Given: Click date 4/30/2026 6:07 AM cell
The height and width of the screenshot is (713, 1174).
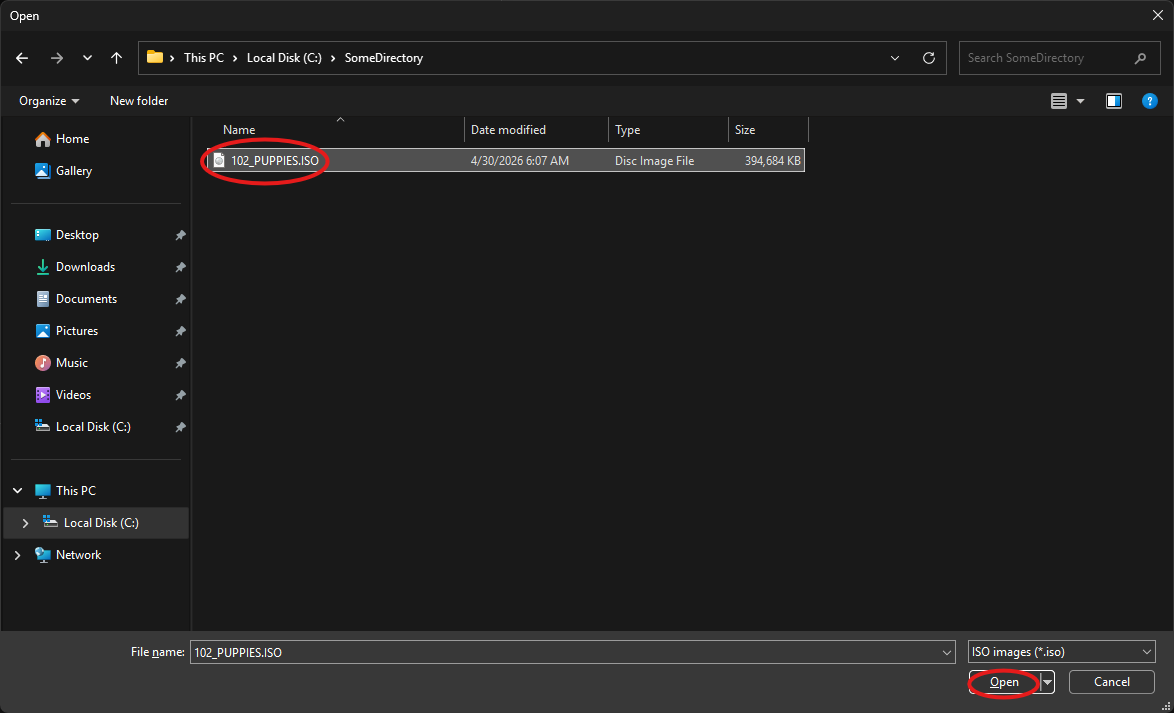Looking at the screenshot, I should [520, 160].
